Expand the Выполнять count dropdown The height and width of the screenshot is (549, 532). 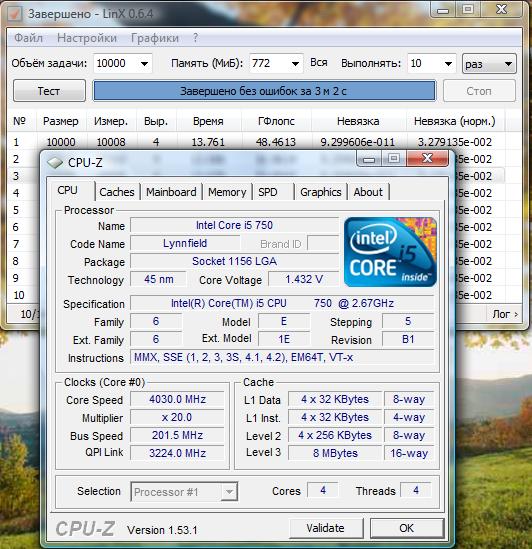tap(448, 64)
